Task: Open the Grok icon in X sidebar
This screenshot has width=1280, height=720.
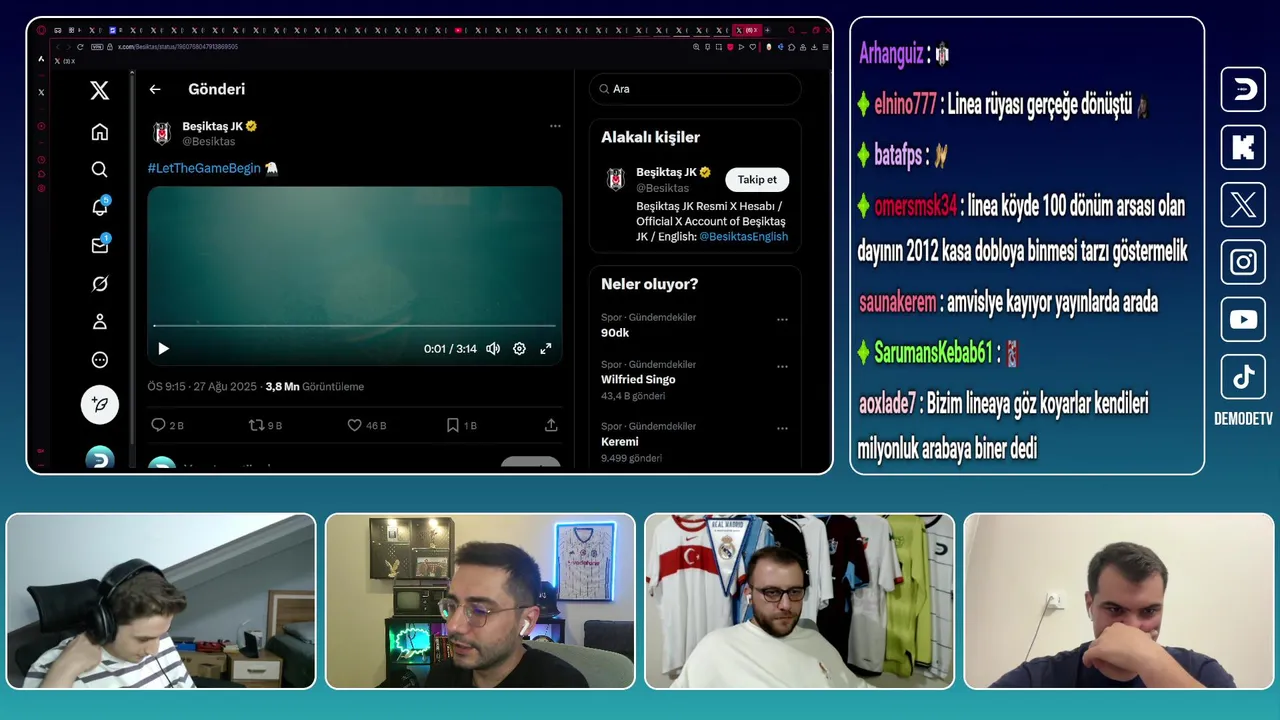Action: [99, 284]
